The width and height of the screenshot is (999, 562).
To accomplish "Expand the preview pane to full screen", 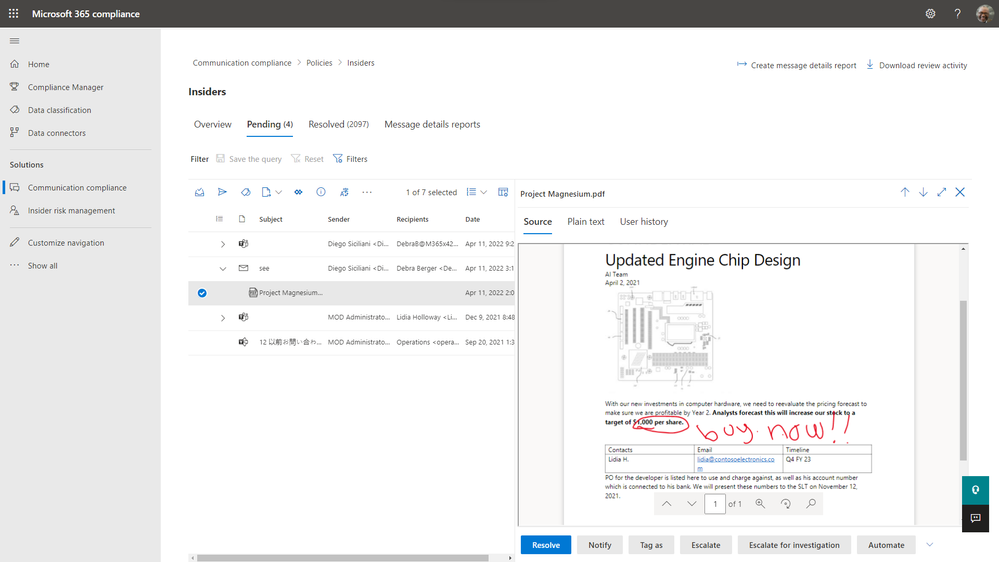I will point(942,192).
